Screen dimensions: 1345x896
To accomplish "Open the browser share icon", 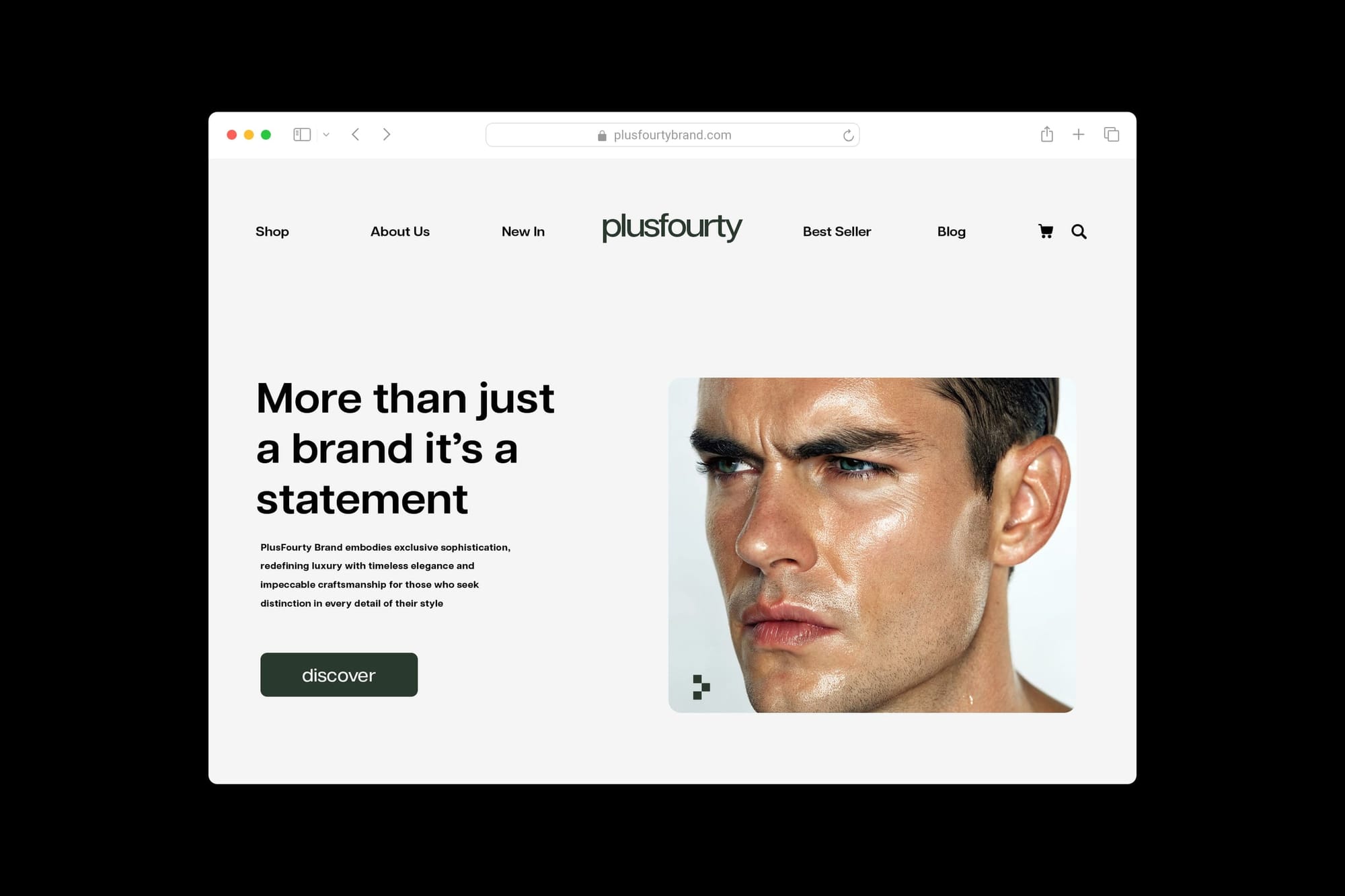I will 1046,134.
